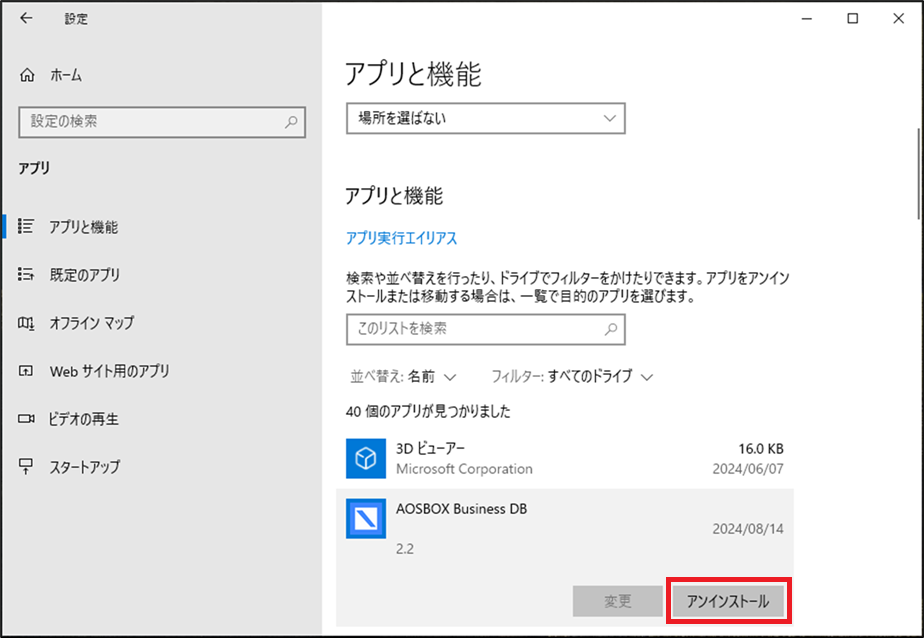Click the magnifier in the settings search box

pyautogui.click(x=291, y=122)
